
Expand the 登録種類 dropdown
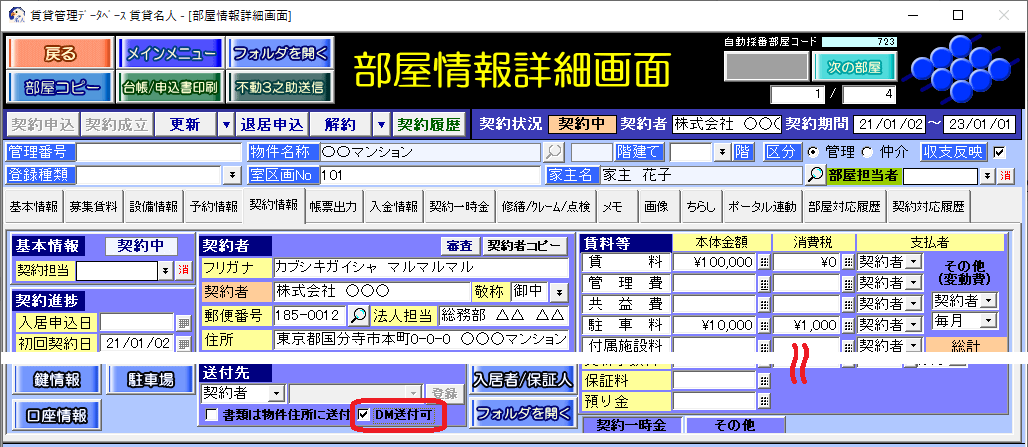point(233,175)
